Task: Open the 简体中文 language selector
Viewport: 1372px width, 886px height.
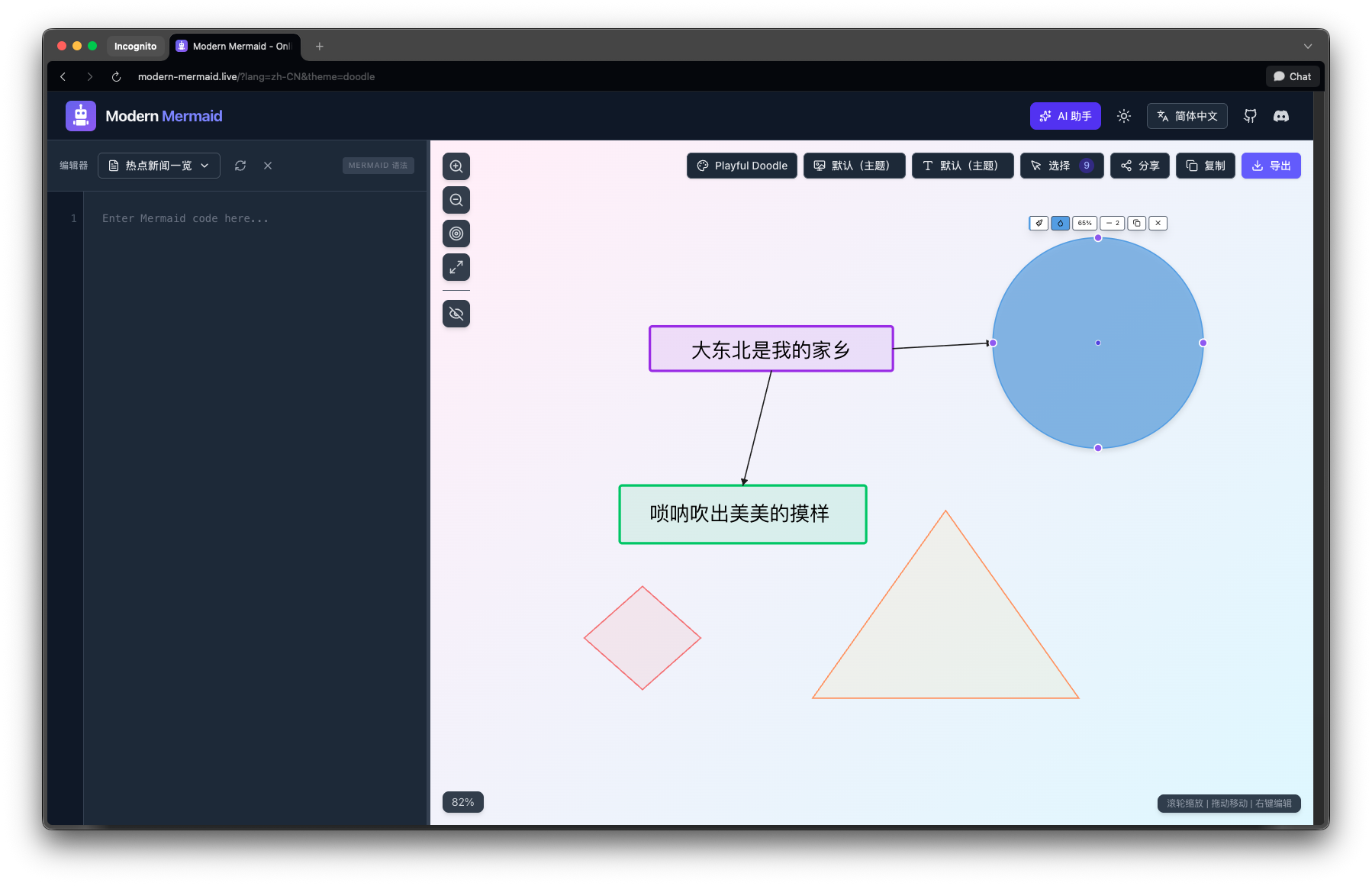Action: (x=1187, y=116)
